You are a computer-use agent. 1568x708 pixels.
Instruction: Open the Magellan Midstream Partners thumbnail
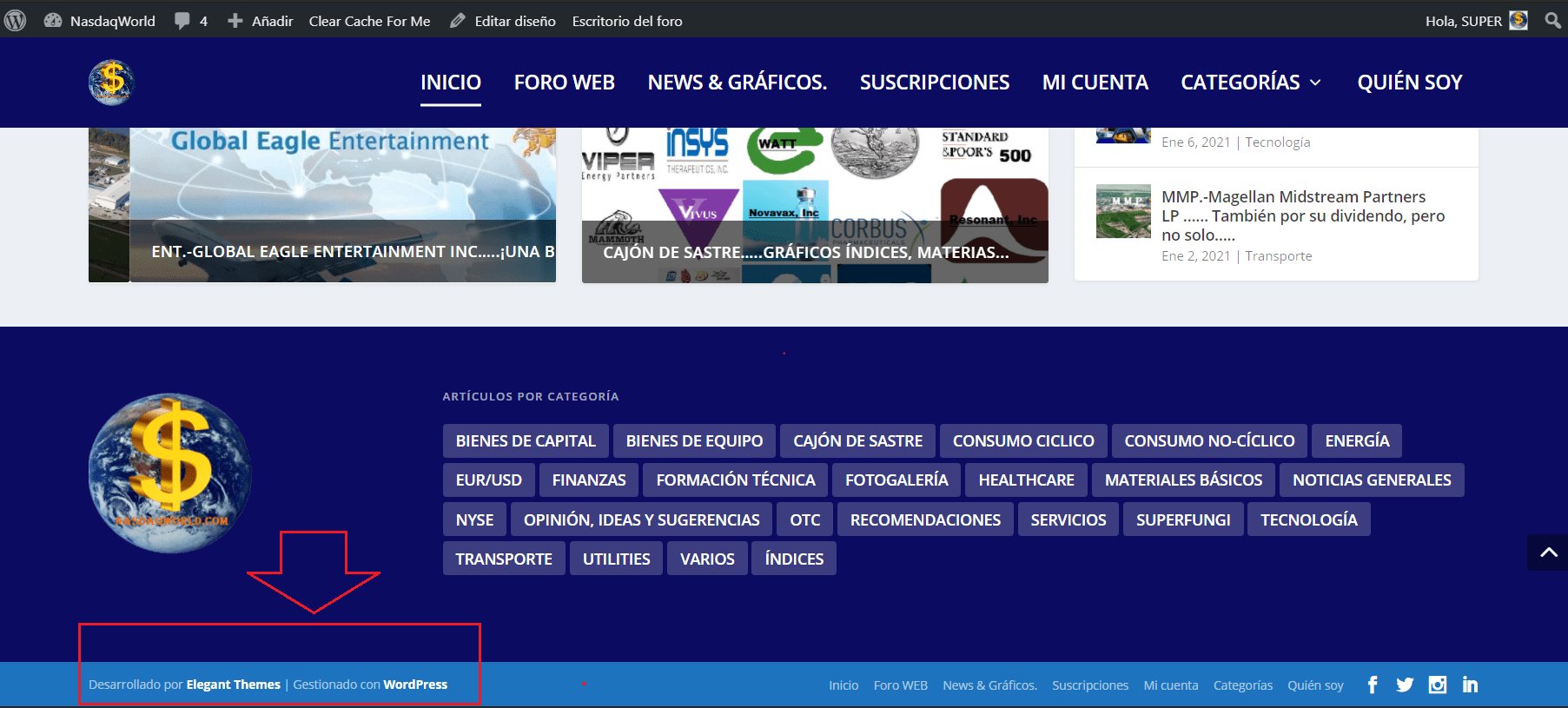tap(1123, 211)
